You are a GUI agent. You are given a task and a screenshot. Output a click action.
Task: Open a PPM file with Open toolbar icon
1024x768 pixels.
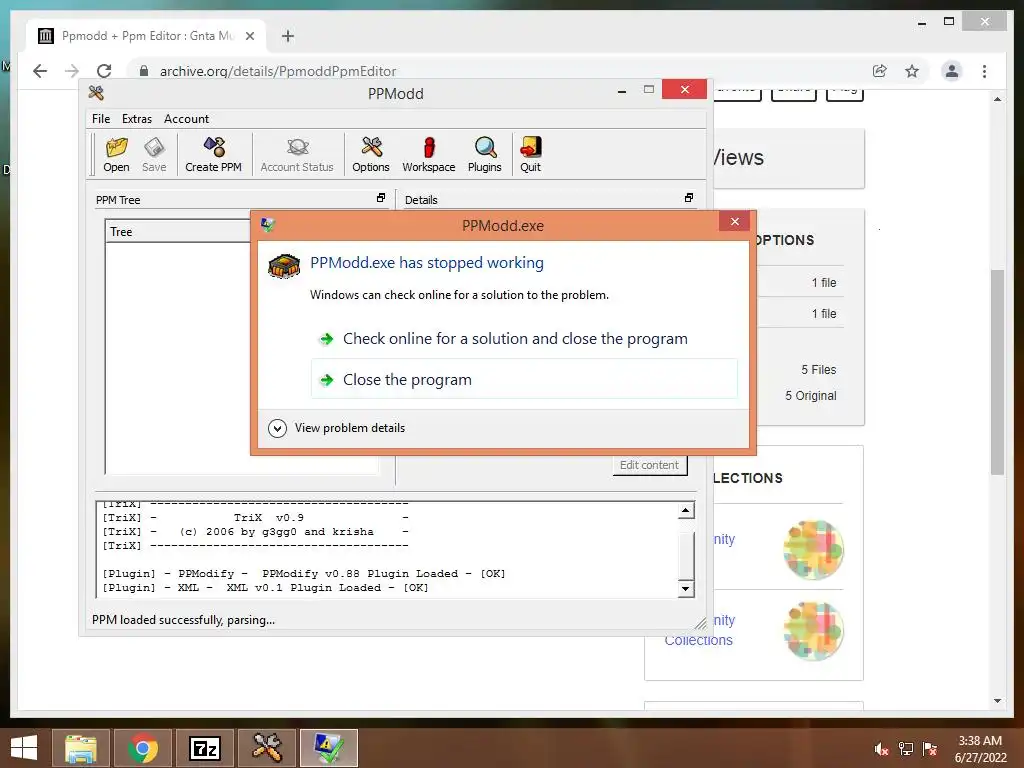116,154
